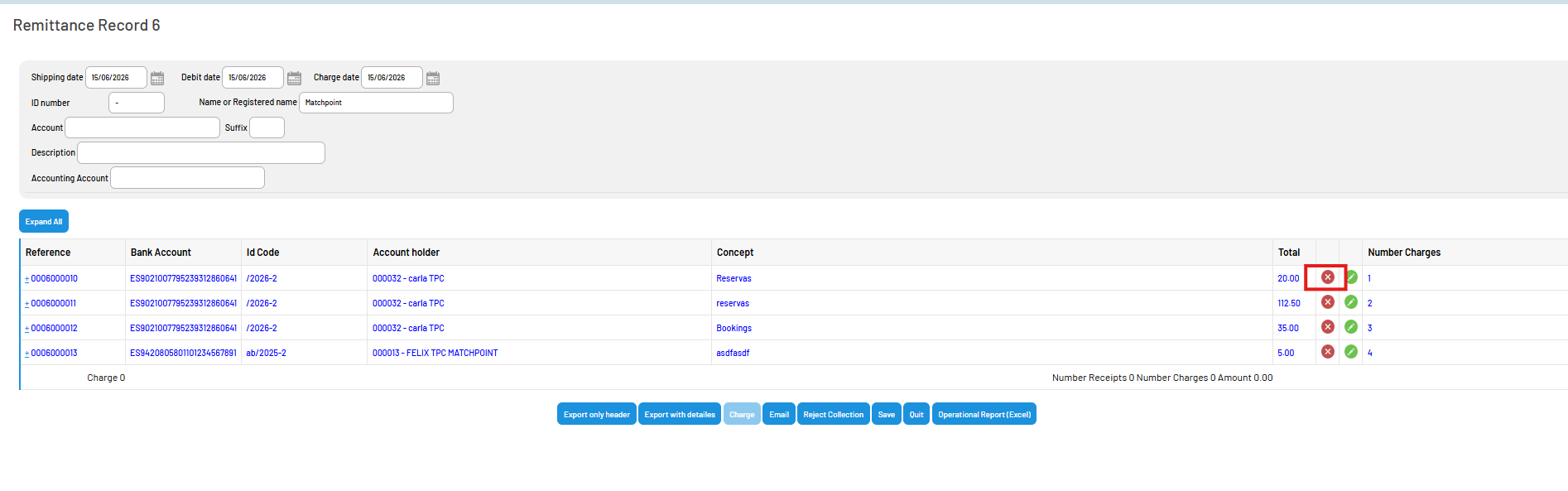
Task: Click the Charge button
Action: pyautogui.click(x=742, y=414)
